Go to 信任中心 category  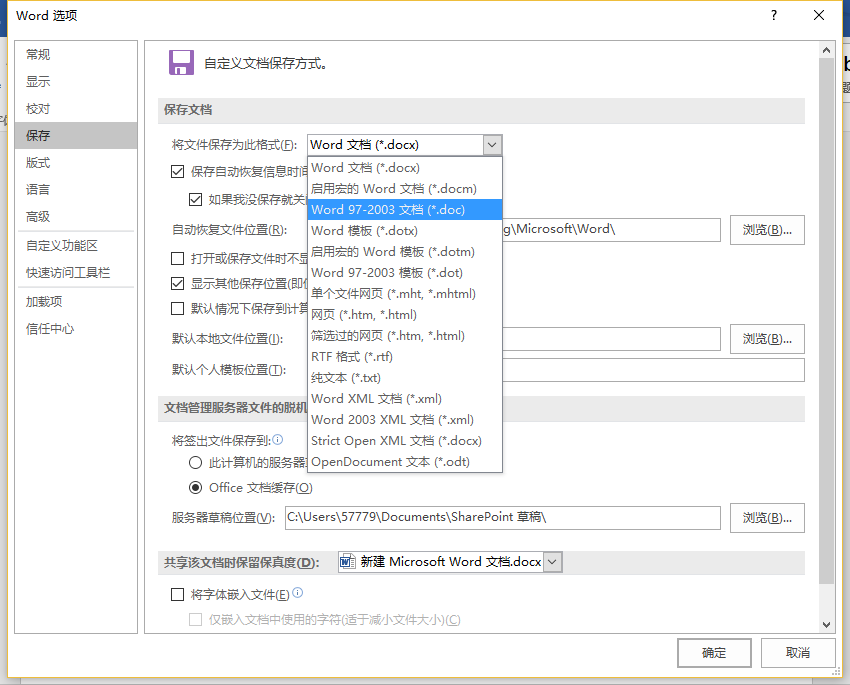click(76, 328)
